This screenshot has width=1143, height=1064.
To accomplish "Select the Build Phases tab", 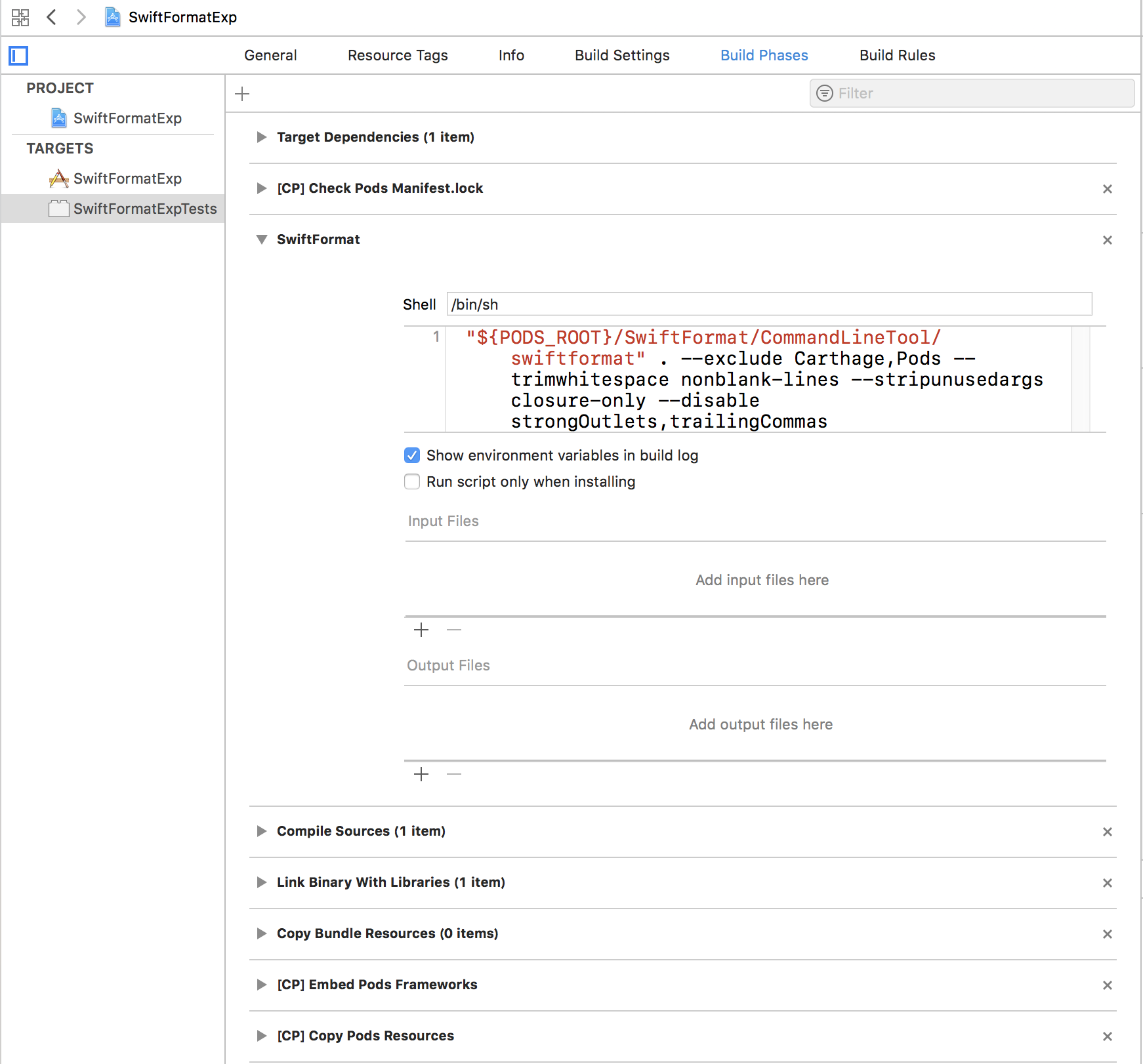I will point(764,56).
